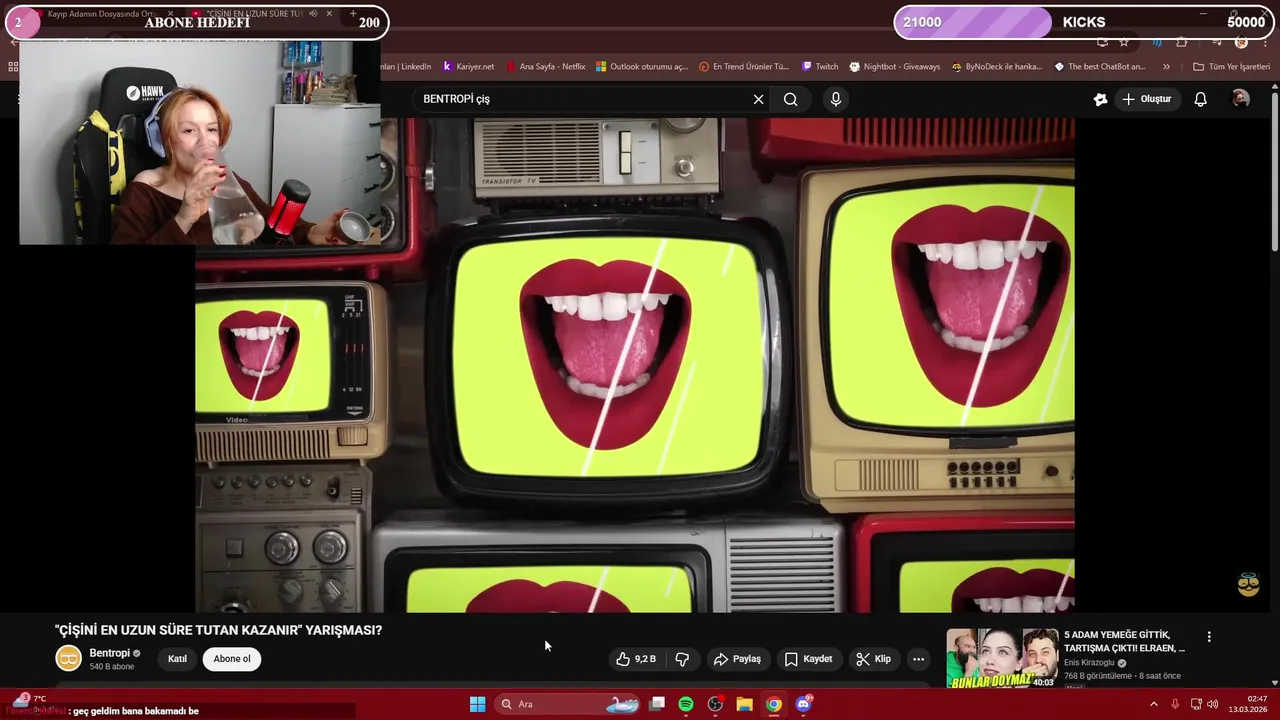
Task: Open the Nightbot - Giveaways bookmark
Action: pyautogui.click(x=895, y=67)
